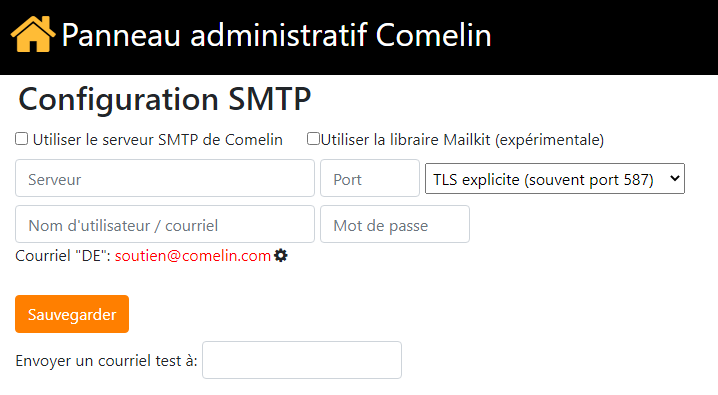Image resolution: width=718 pixels, height=395 pixels.
Task: Enable Utiliser le serveur SMTP de Comelin checkbox
Action: pos(22,139)
